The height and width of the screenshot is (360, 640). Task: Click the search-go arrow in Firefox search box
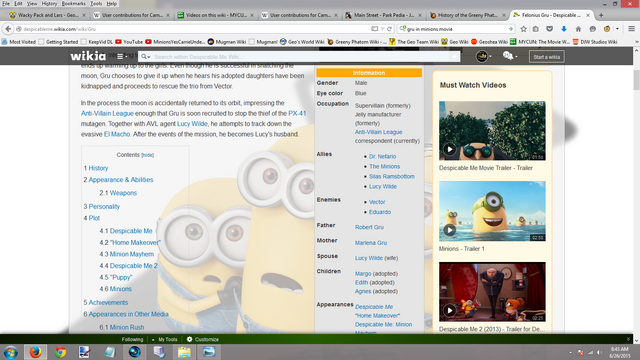[x=510, y=29]
